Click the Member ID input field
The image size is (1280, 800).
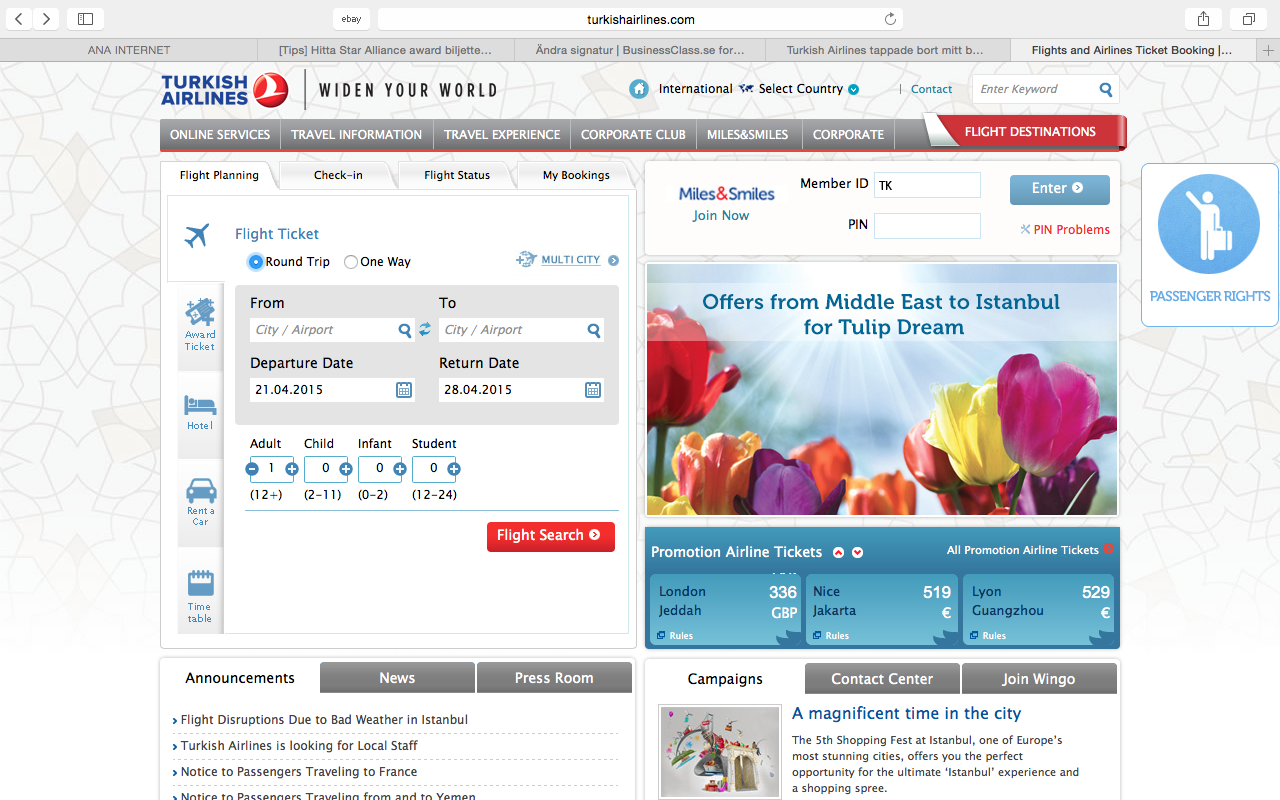pos(927,185)
